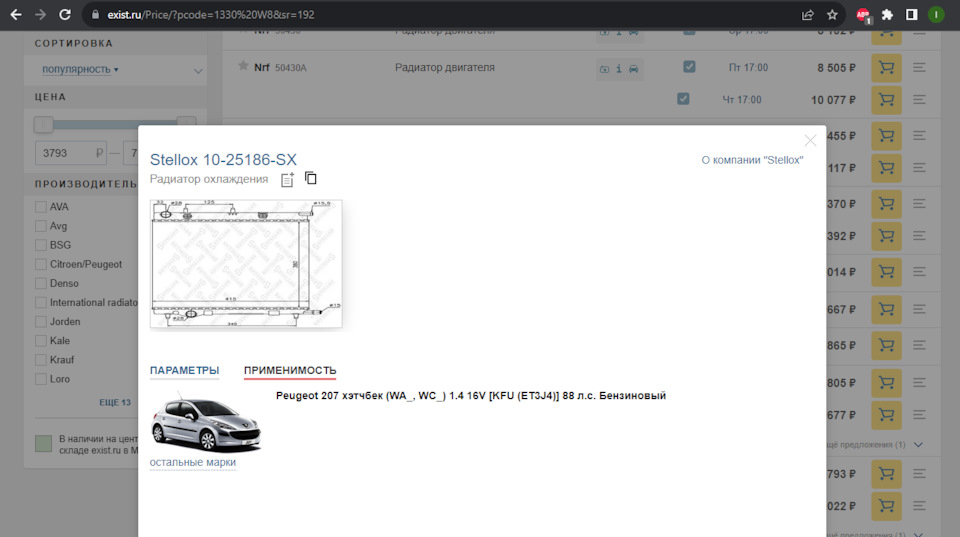Add the 014 ₽ row item to cart
Viewport: 960px width, 537px height.
pos(887,272)
